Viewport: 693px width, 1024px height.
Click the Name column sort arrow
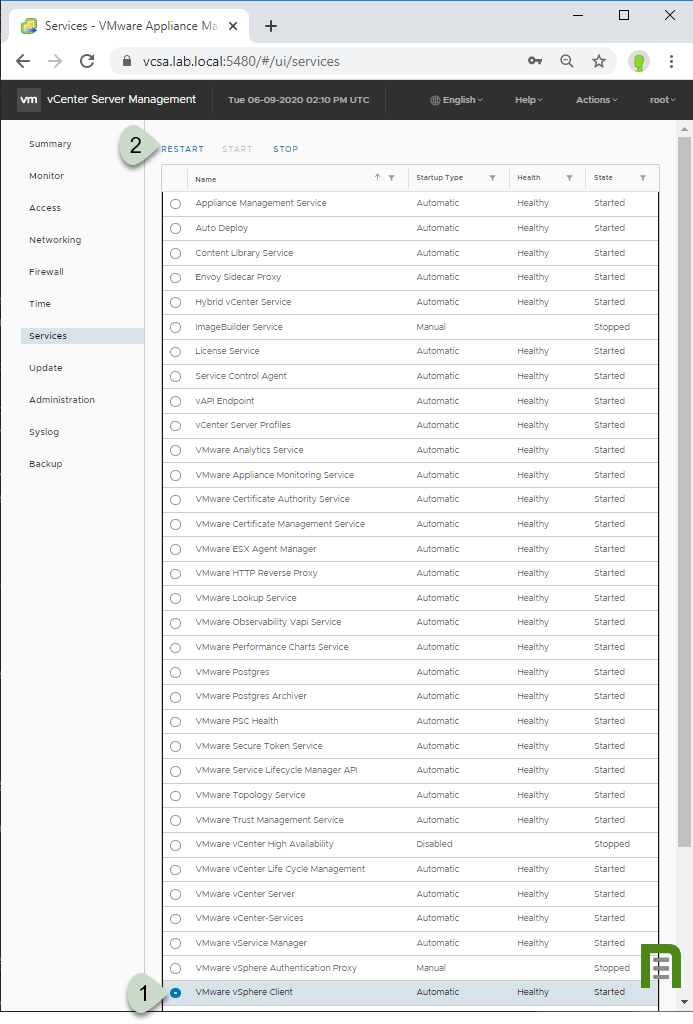[x=378, y=178]
